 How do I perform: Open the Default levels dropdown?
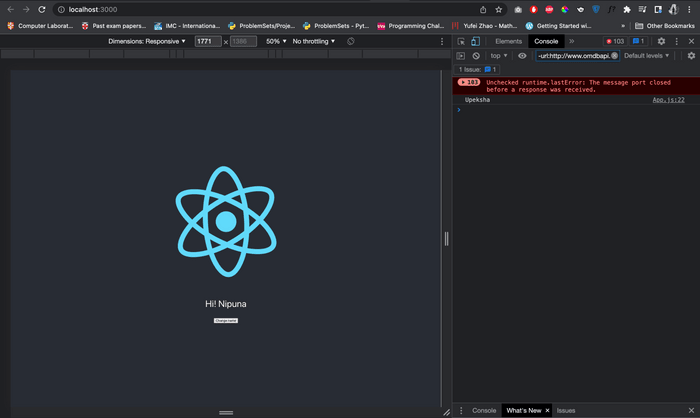[646, 56]
